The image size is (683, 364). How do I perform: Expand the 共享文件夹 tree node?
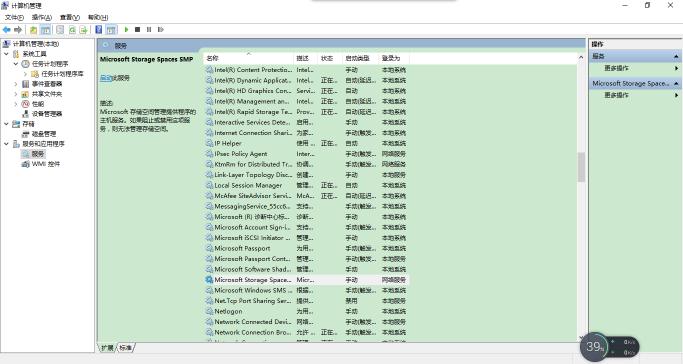point(16,94)
